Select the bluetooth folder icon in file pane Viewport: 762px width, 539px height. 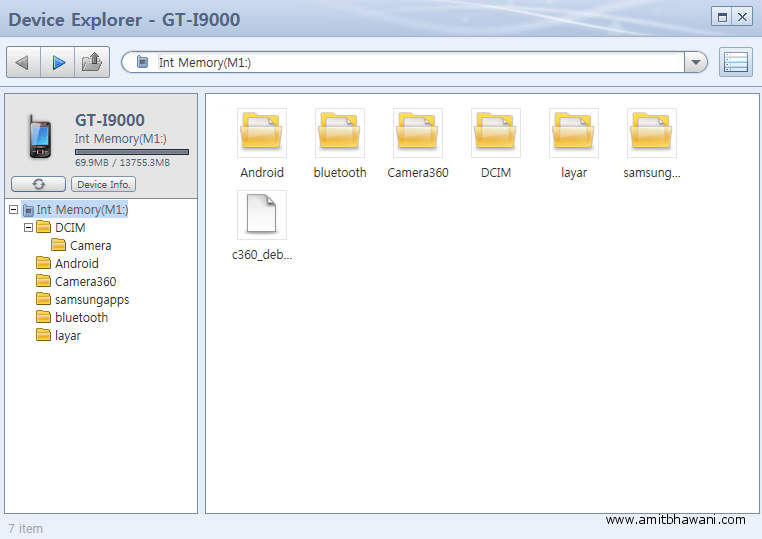[x=340, y=133]
